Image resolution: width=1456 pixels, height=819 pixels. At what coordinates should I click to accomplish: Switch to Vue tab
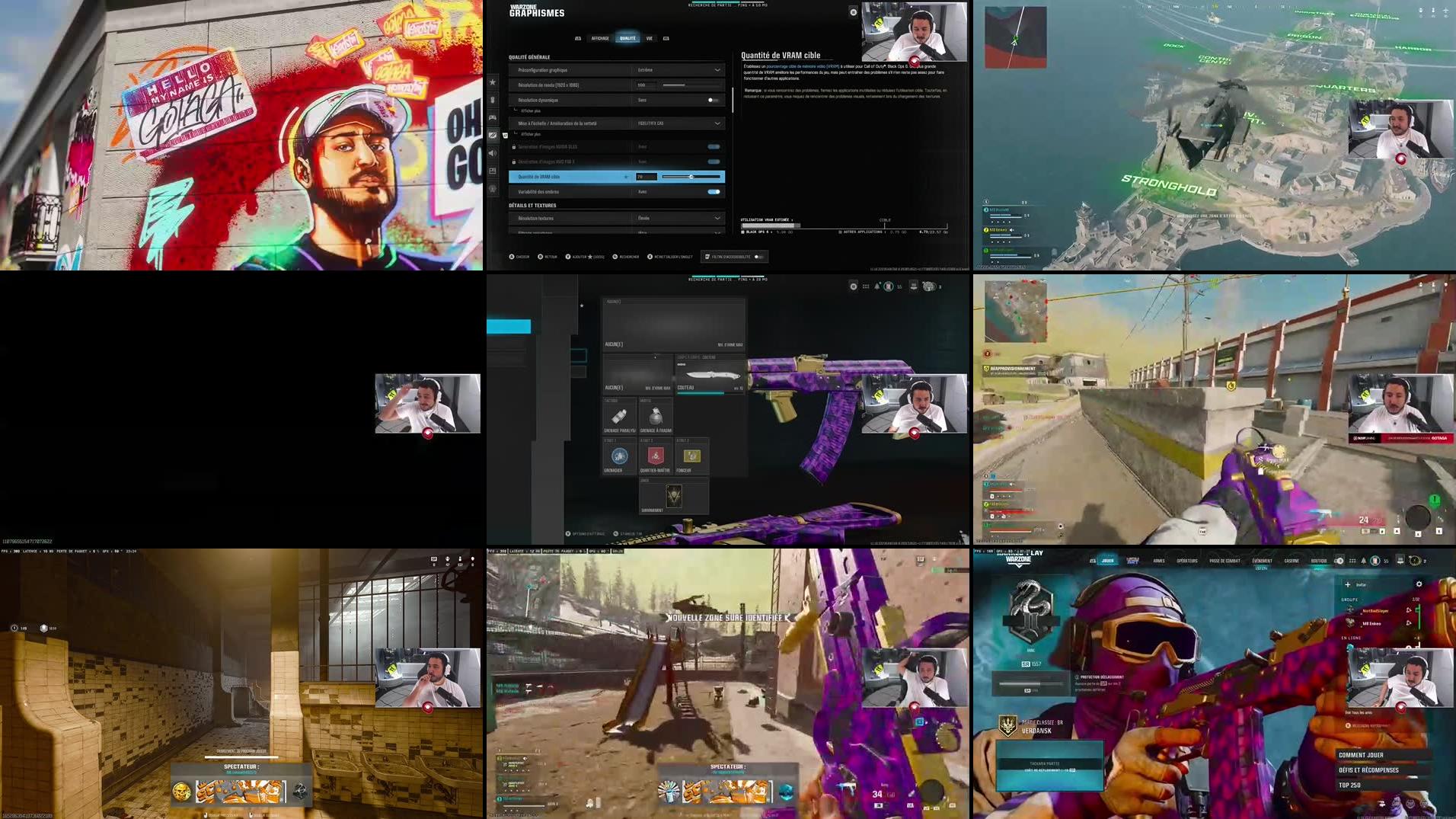tap(650, 38)
